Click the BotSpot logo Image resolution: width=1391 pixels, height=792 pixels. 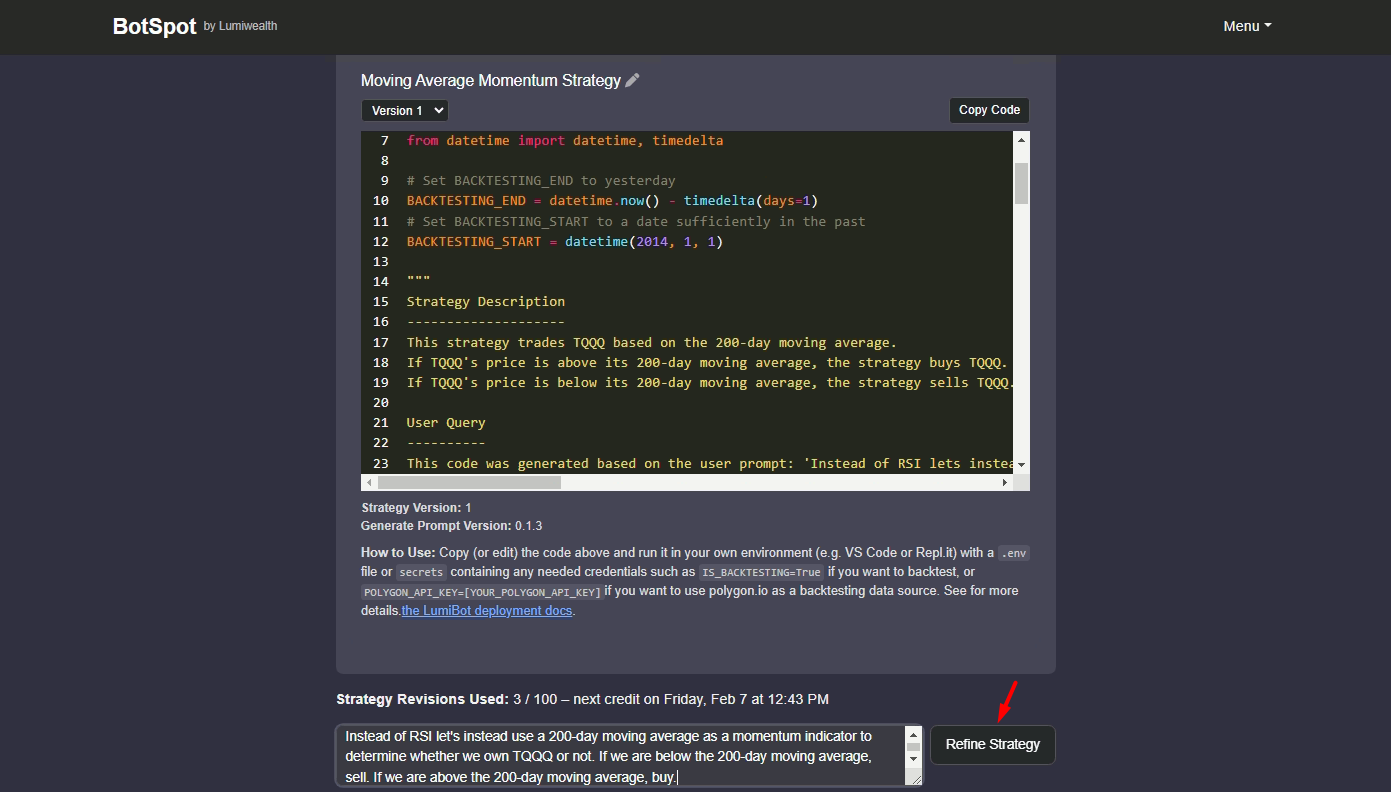tap(154, 27)
